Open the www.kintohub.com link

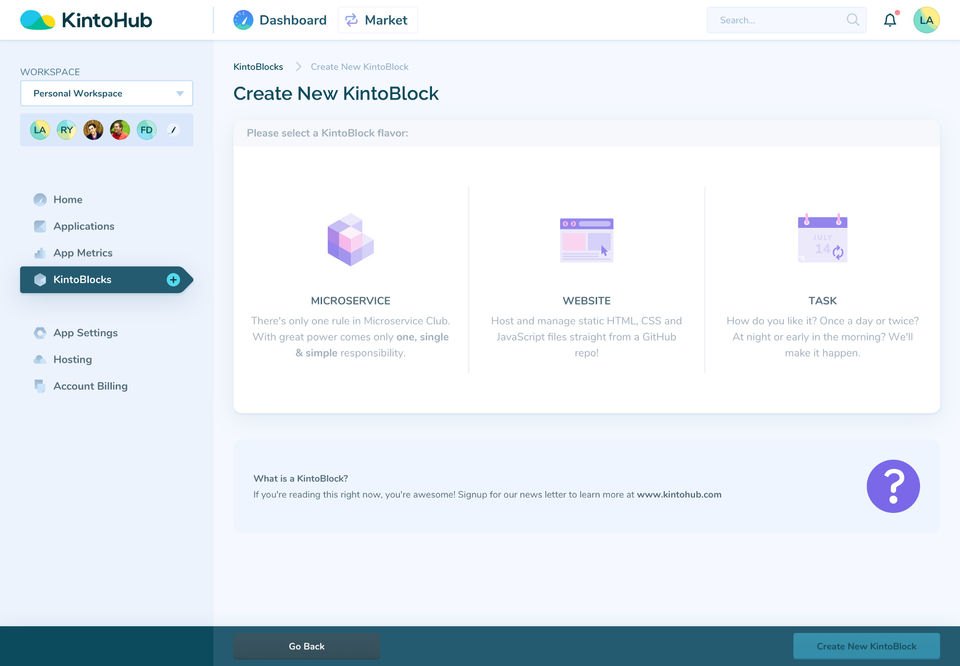coord(679,495)
